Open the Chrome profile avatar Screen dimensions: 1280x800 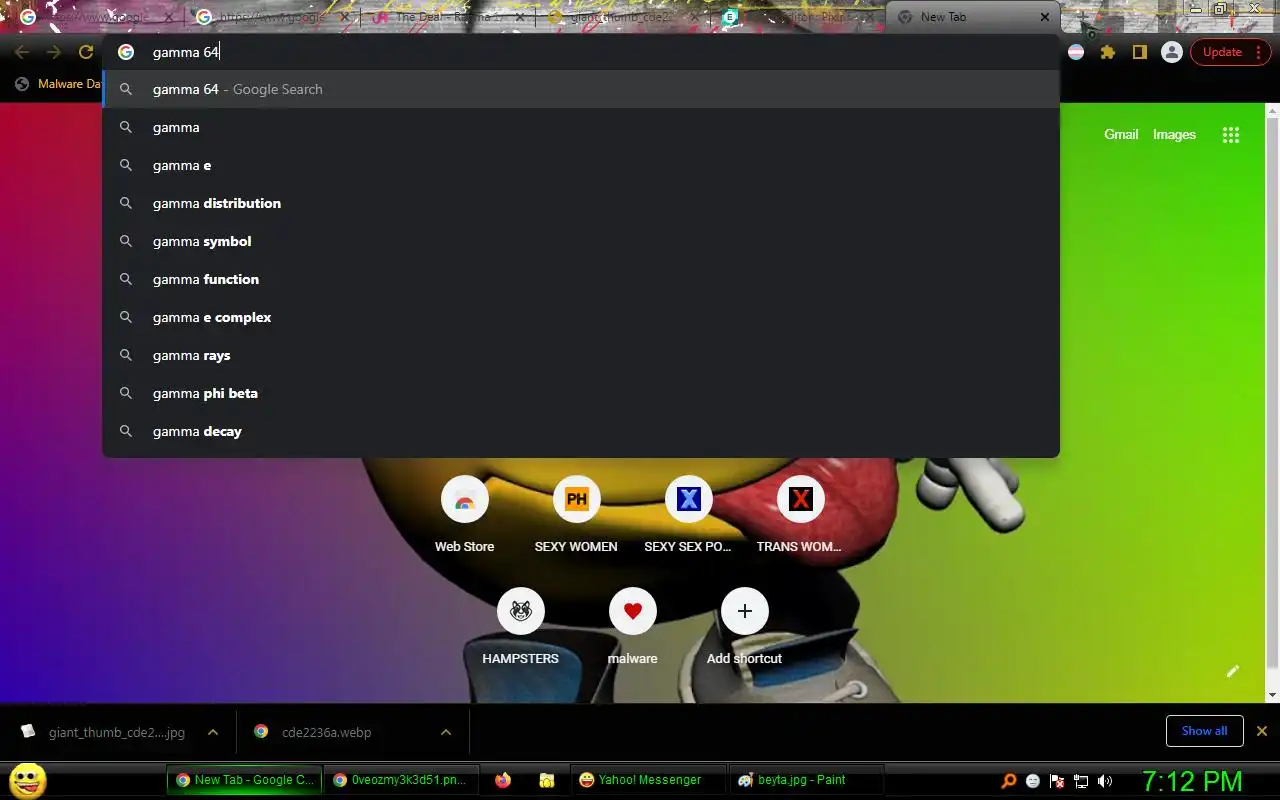[x=1172, y=52]
